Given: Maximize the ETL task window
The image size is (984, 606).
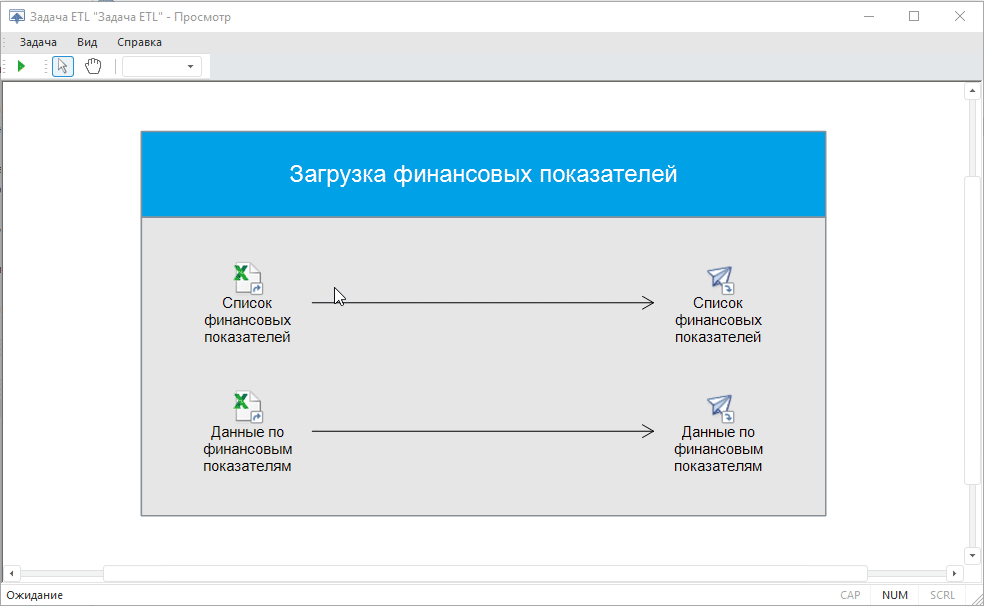Looking at the screenshot, I should click(x=914, y=16).
